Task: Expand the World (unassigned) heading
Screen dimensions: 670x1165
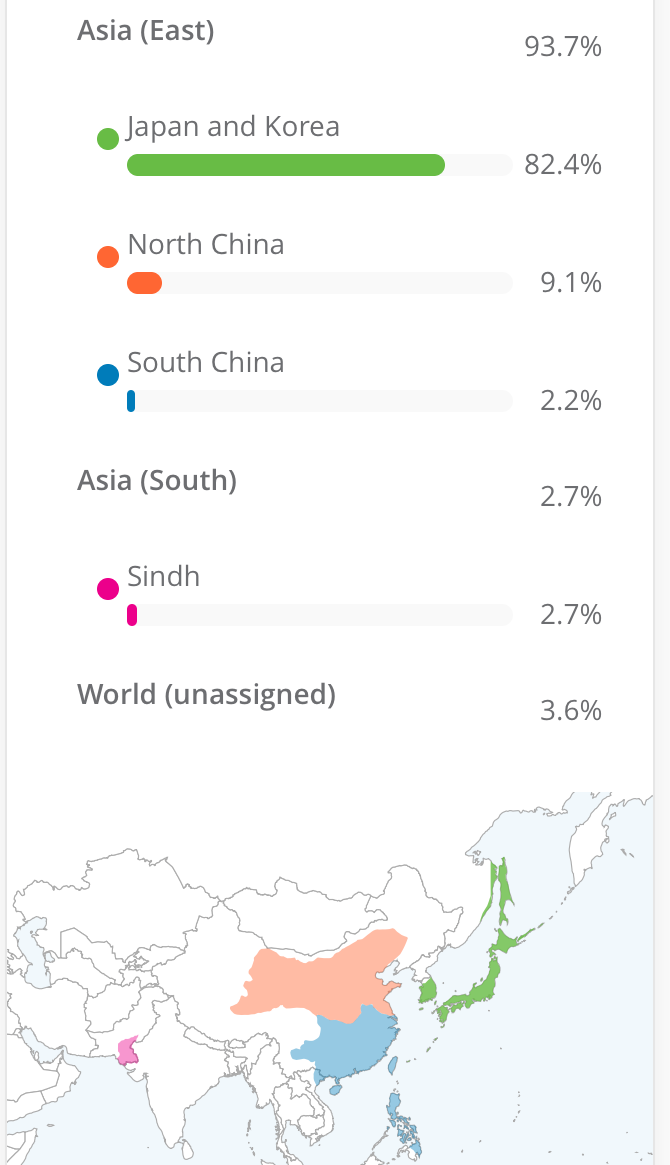Action: tap(206, 695)
